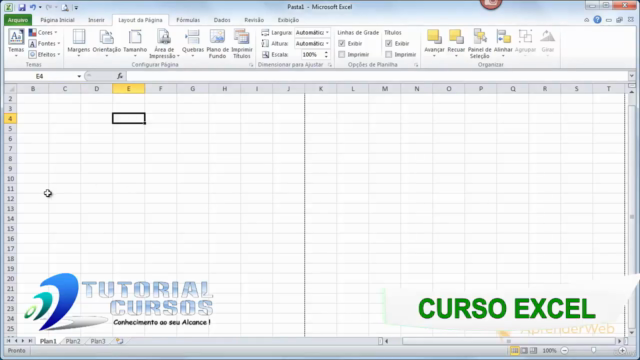Click zoom out minus button
The height and width of the screenshot is (360, 640).
click(564, 351)
